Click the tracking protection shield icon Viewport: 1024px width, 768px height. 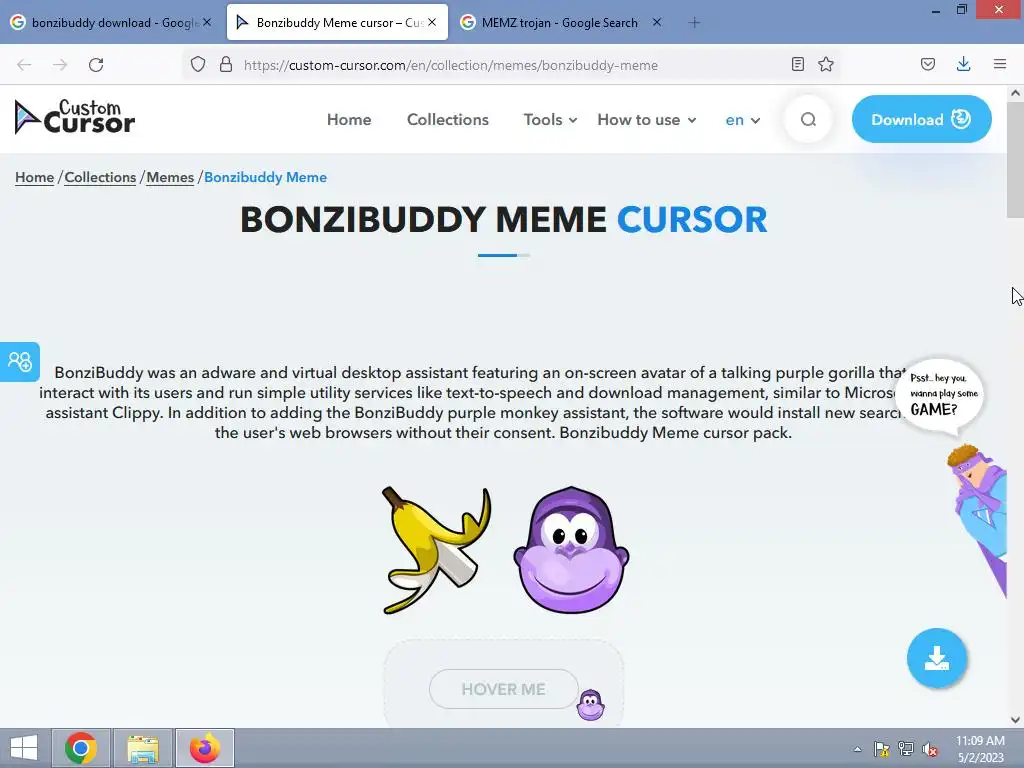198,64
